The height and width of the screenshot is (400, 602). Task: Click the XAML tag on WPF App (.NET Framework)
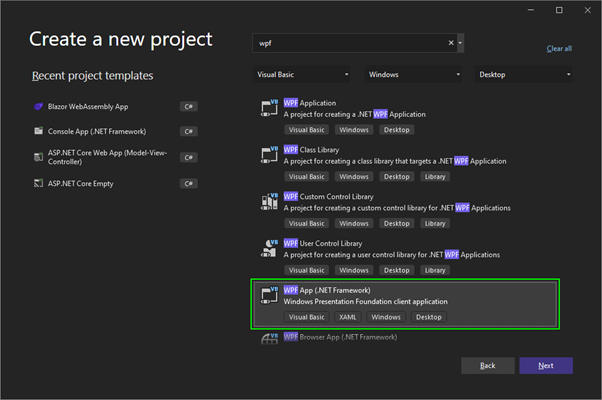coord(347,317)
